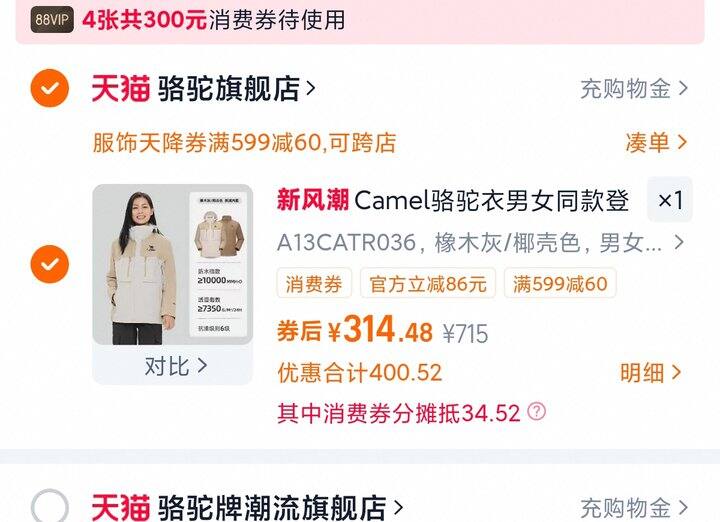Click the Tmall logo beside 骆驼牌潮流旗舰店
Viewport: 720px width, 522px height.
tap(121, 507)
